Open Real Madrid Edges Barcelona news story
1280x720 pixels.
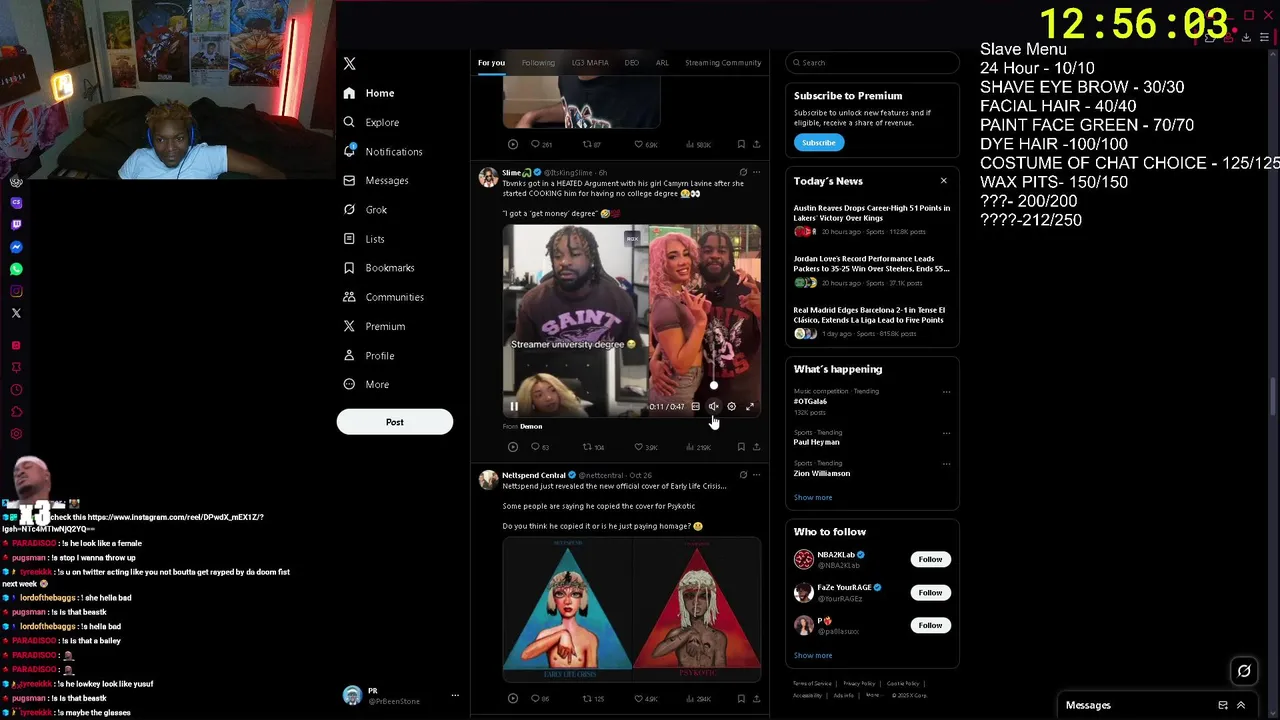tap(872, 322)
